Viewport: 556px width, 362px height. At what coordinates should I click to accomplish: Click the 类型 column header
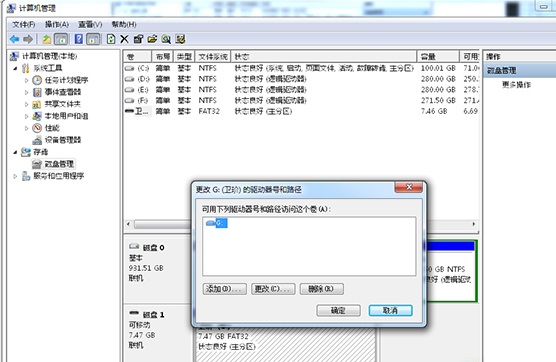[184, 57]
